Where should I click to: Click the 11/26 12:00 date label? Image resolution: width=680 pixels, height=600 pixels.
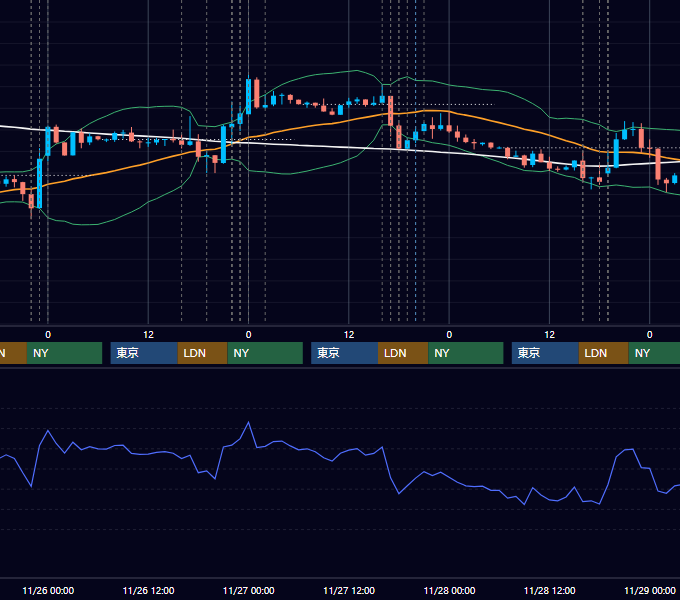click(x=148, y=590)
